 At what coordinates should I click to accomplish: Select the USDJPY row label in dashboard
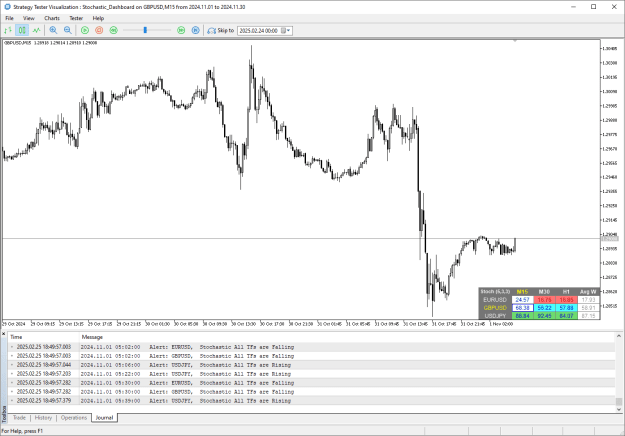[495, 316]
